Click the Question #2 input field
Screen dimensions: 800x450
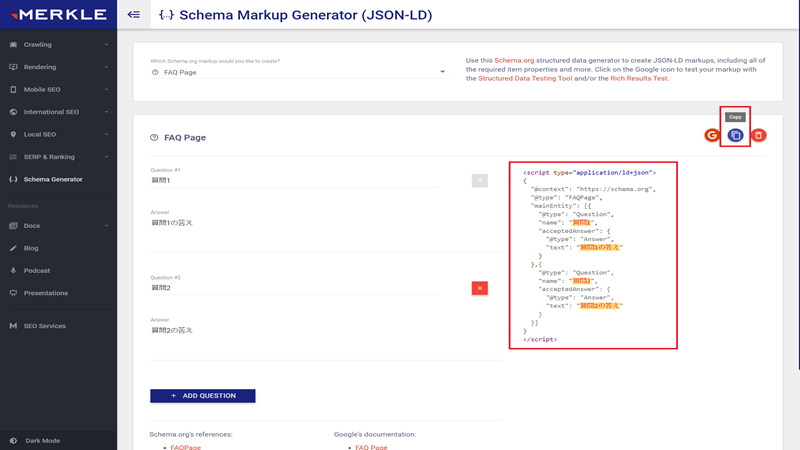pos(295,288)
